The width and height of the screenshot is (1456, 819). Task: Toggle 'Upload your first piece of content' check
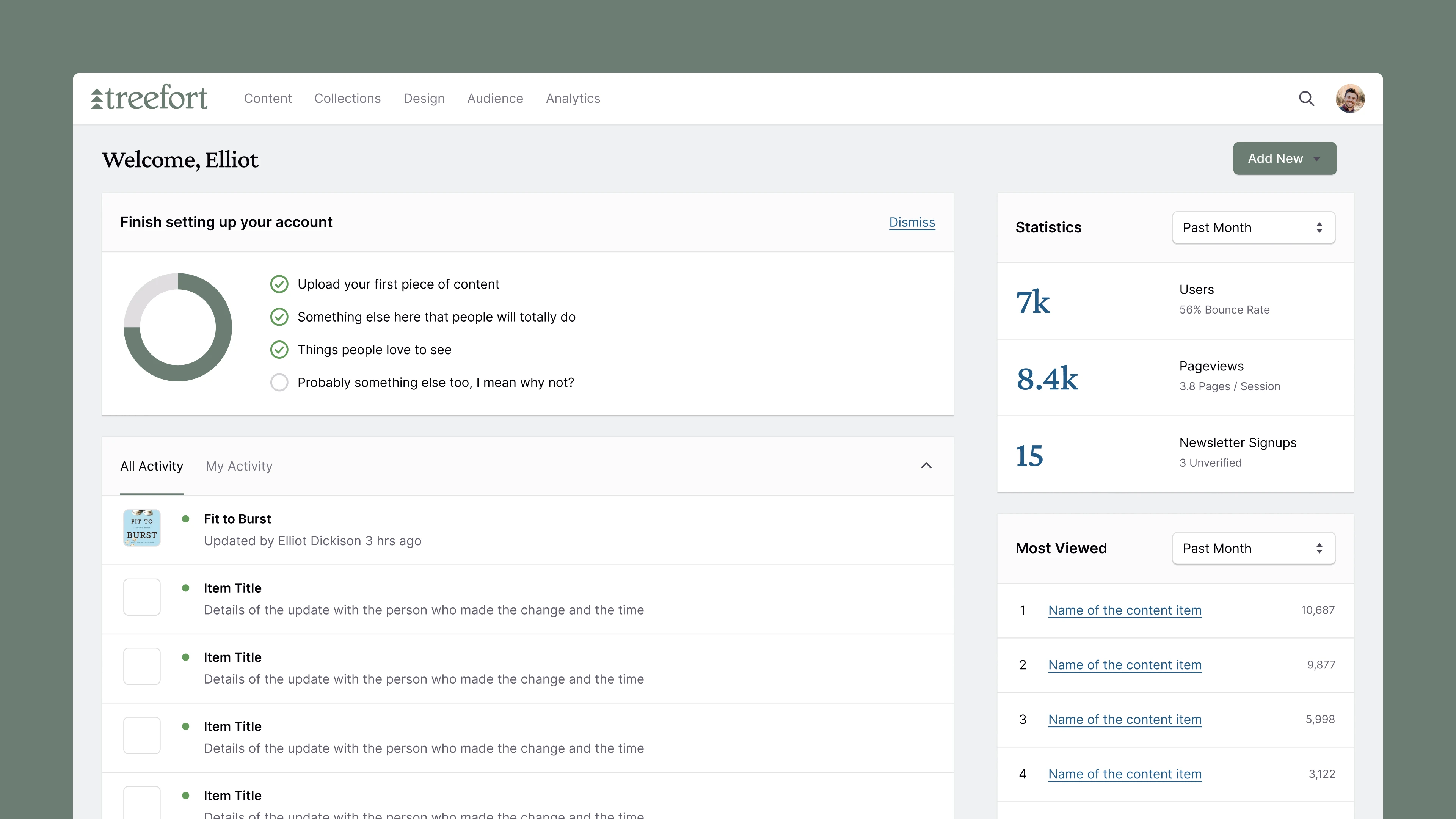click(279, 284)
